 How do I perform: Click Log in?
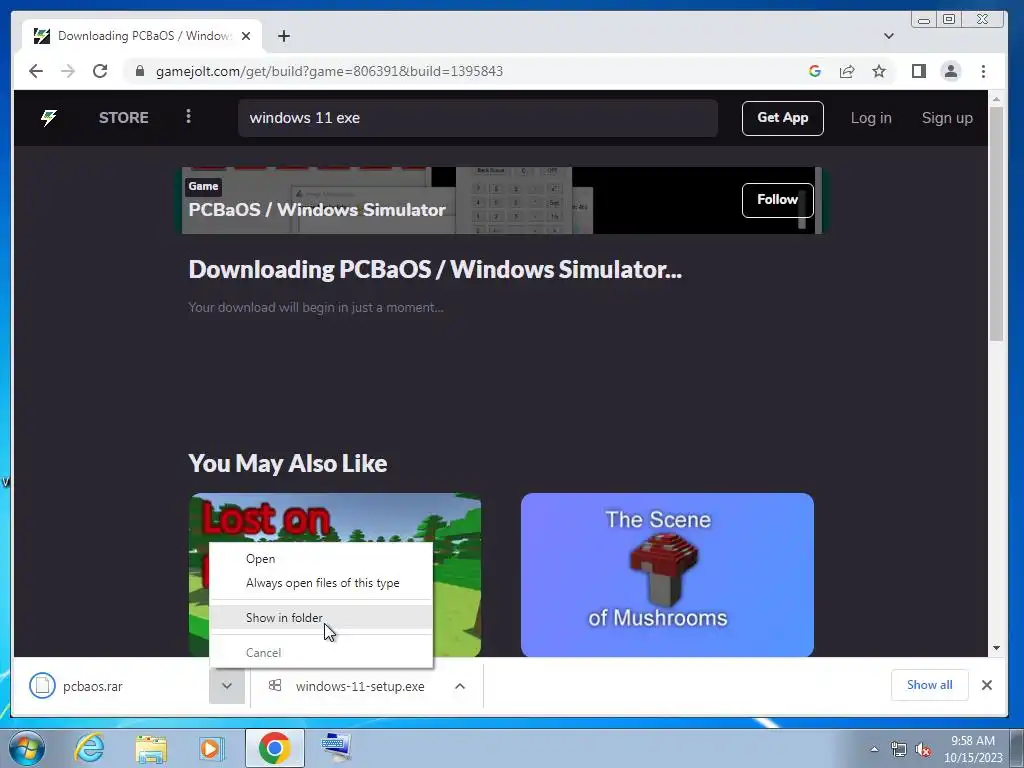(x=871, y=118)
